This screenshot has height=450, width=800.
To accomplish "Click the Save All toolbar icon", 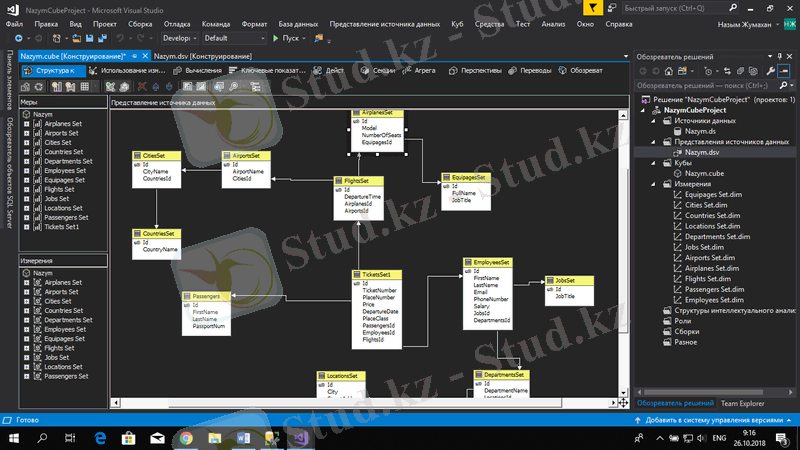I will click(102, 38).
